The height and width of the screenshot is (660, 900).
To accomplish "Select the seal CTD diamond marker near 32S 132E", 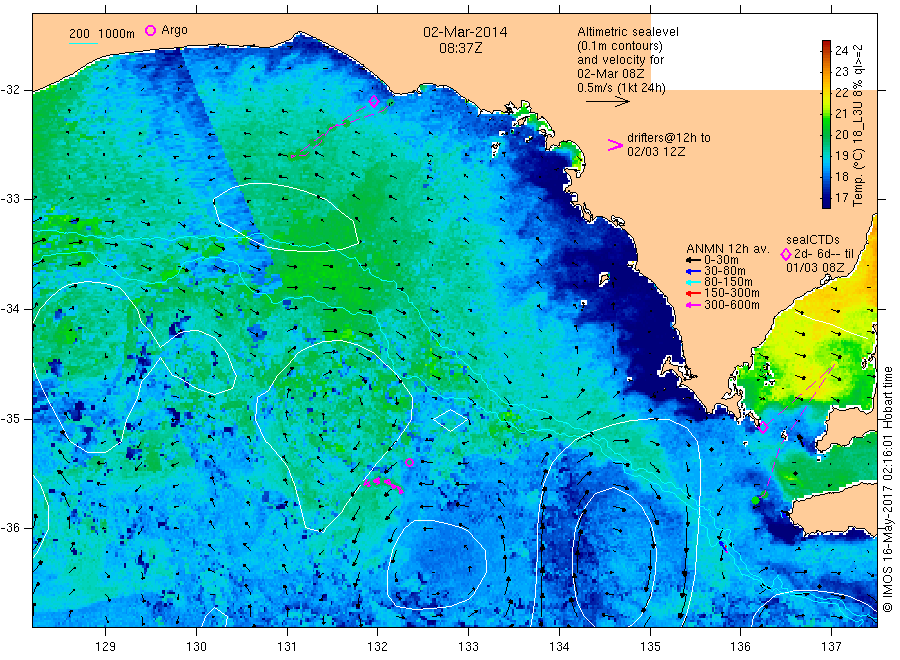I will pos(374,102).
